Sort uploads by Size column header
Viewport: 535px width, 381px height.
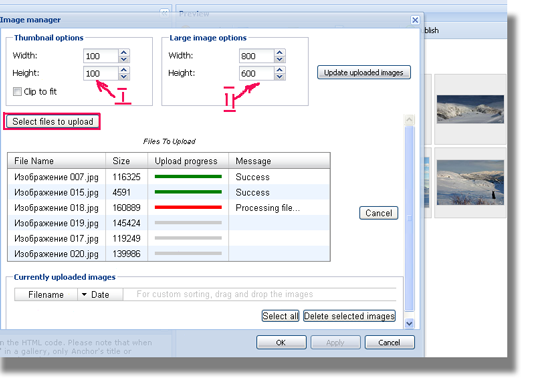point(127,161)
